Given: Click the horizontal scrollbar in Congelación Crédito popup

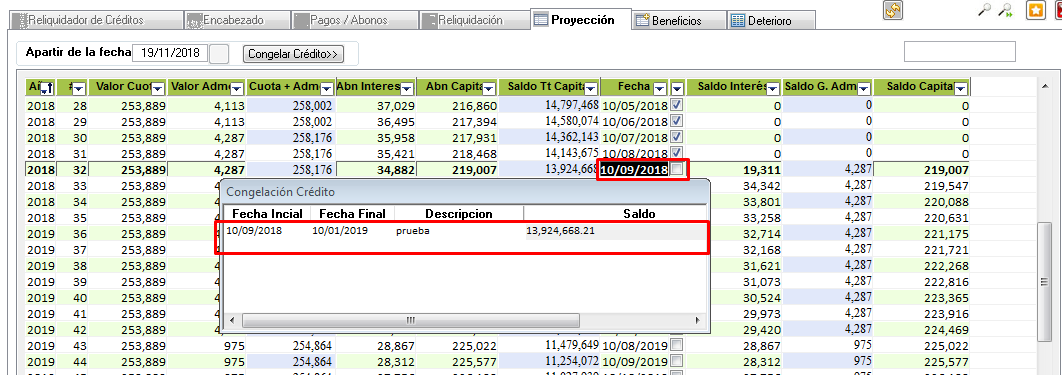Looking at the screenshot, I should [x=464, y=319].
